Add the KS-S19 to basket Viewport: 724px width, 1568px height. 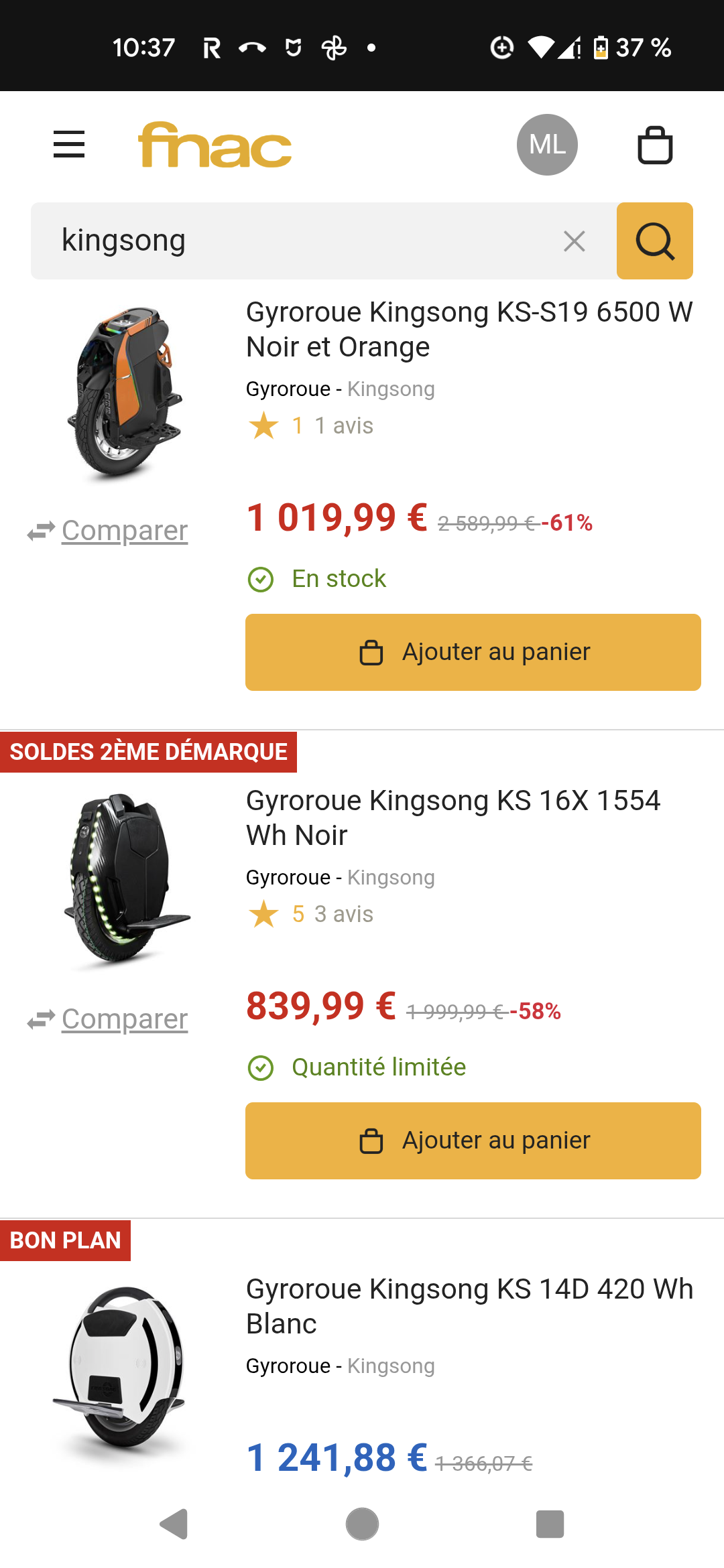[x=473, y=652]
